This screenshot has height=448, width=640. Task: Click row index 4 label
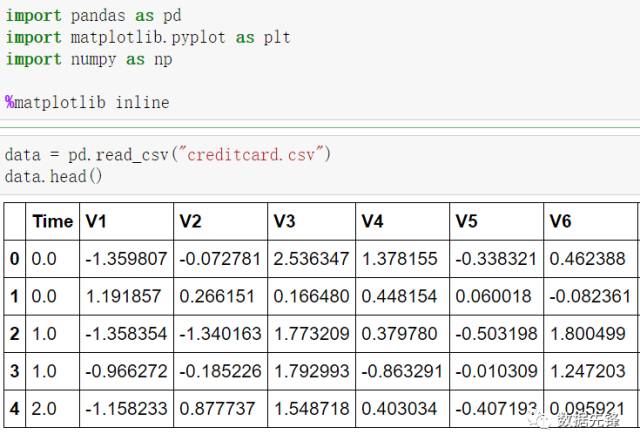14,407
